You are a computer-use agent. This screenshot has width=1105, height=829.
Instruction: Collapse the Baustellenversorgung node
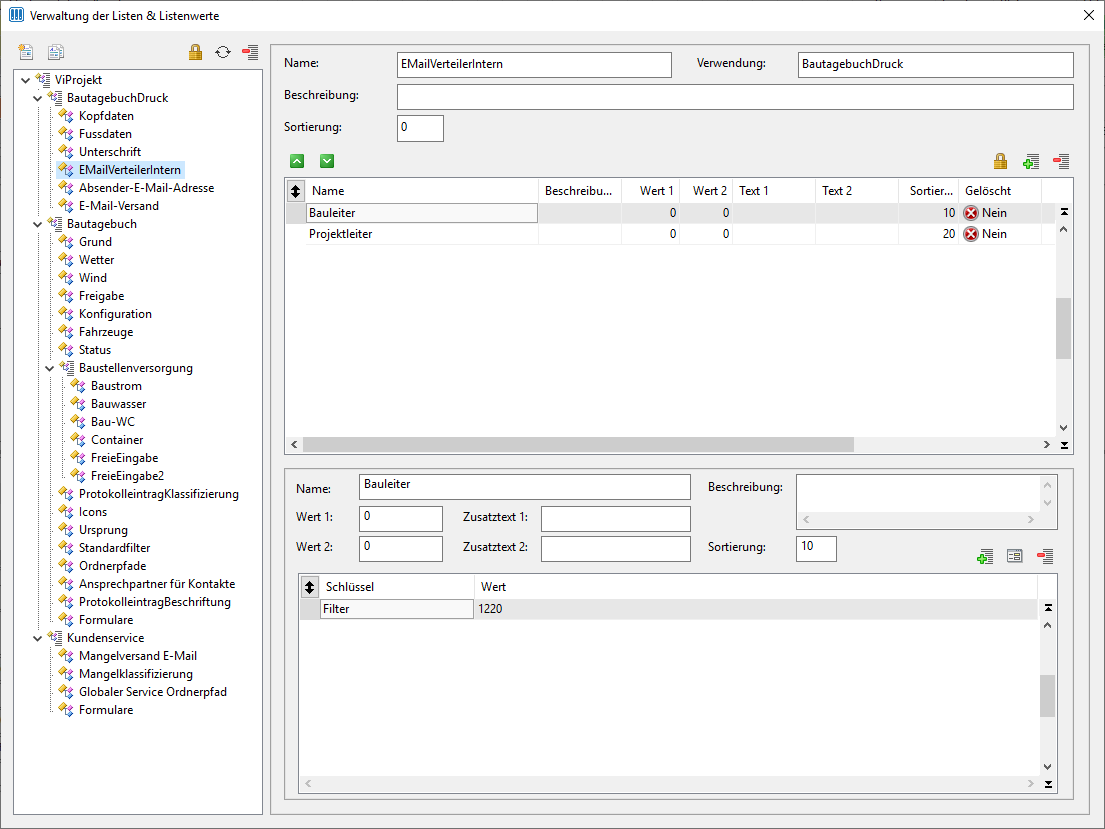(x=49, y=368)
